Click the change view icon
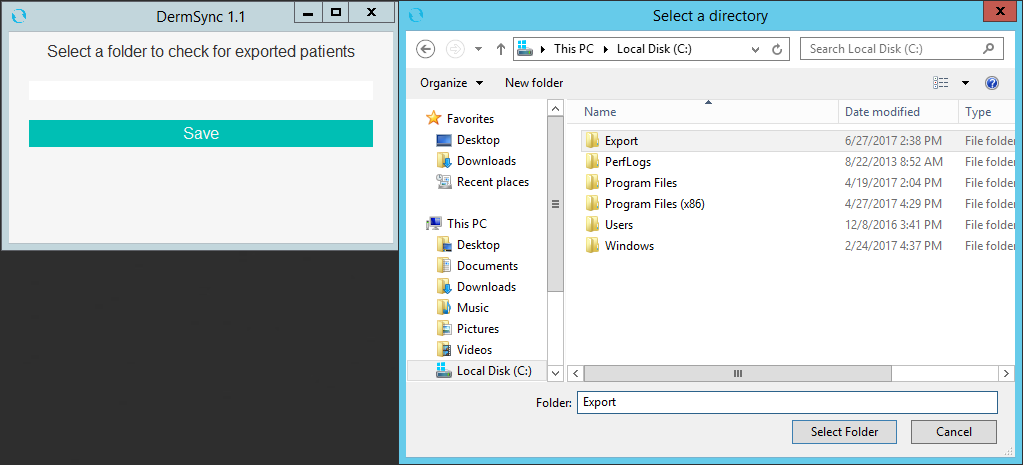This screenshot has height=465, width=1023. (940, 83)
